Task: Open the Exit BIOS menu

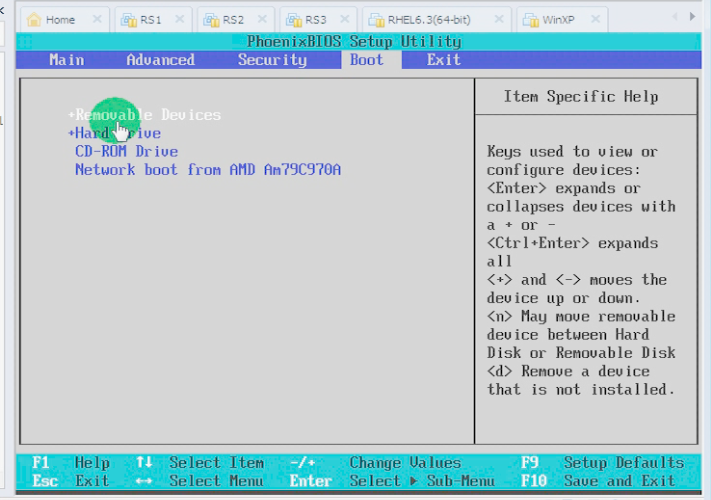Action: click(x=443, y=60)
